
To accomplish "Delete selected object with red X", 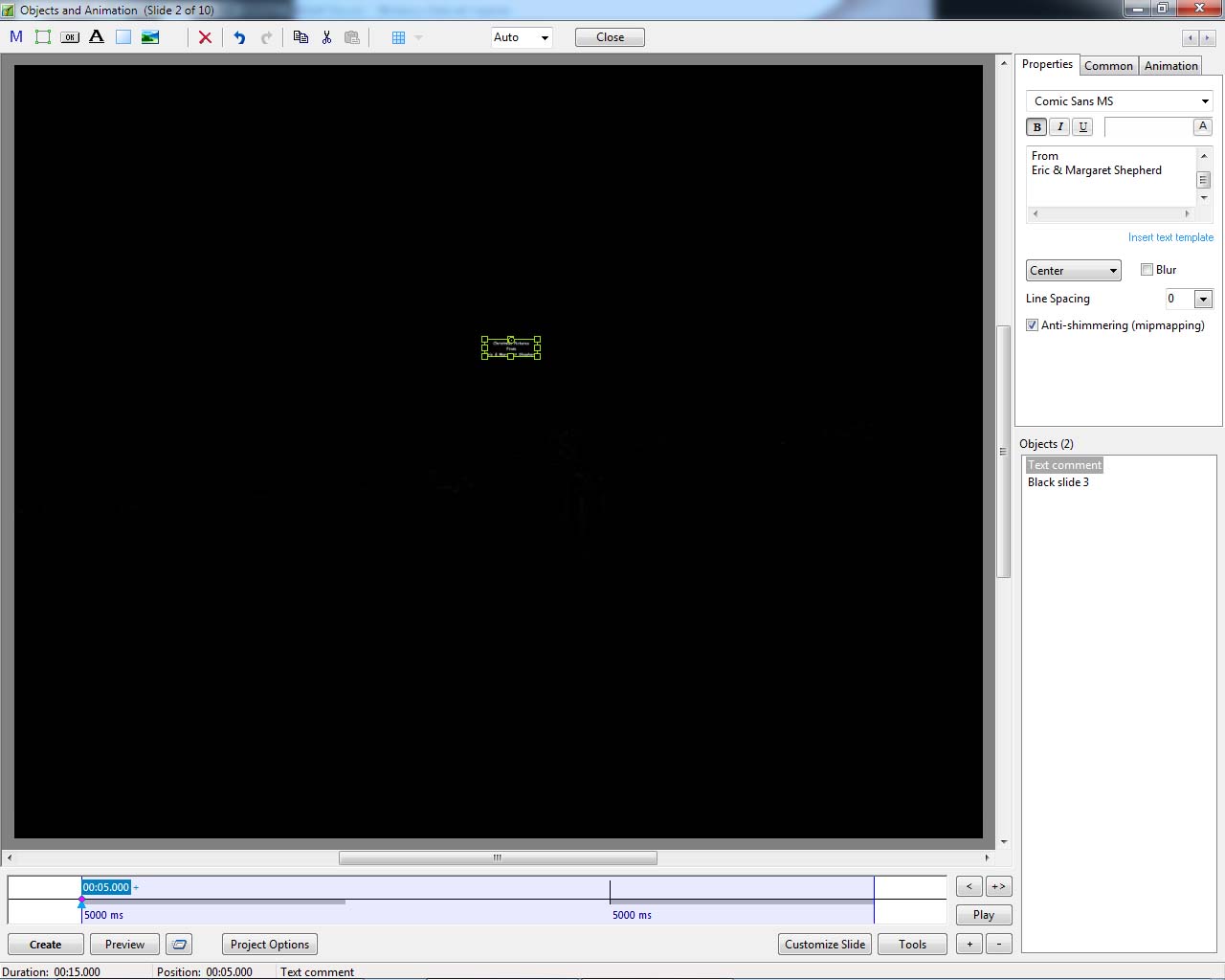I will pos(205,37).
